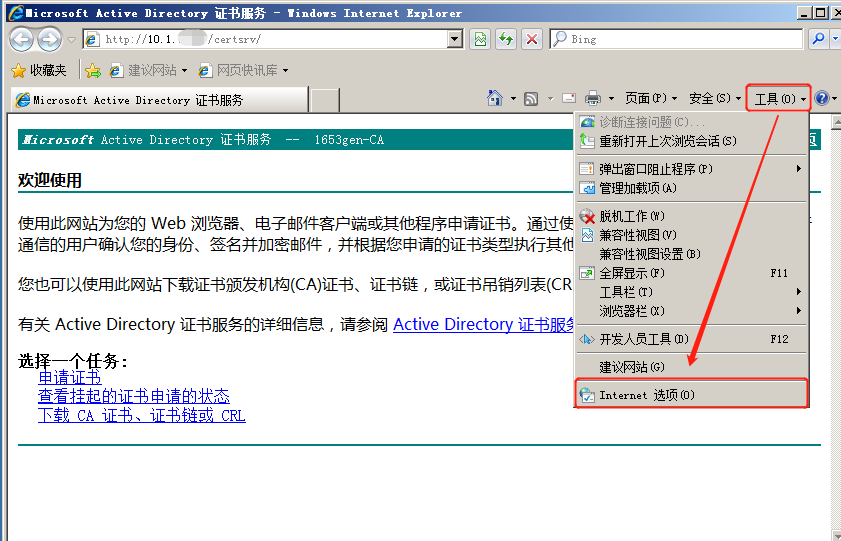Select 重新打开上次浏览会话(S) menu item

click(x=691, y=141)
